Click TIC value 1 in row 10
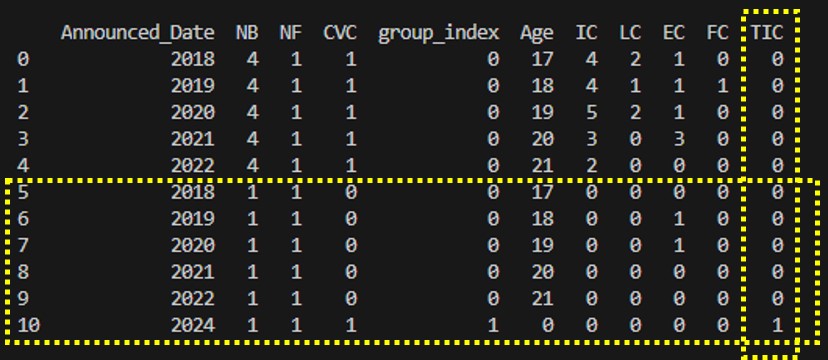The image size is (828, 360). point(777,325)
